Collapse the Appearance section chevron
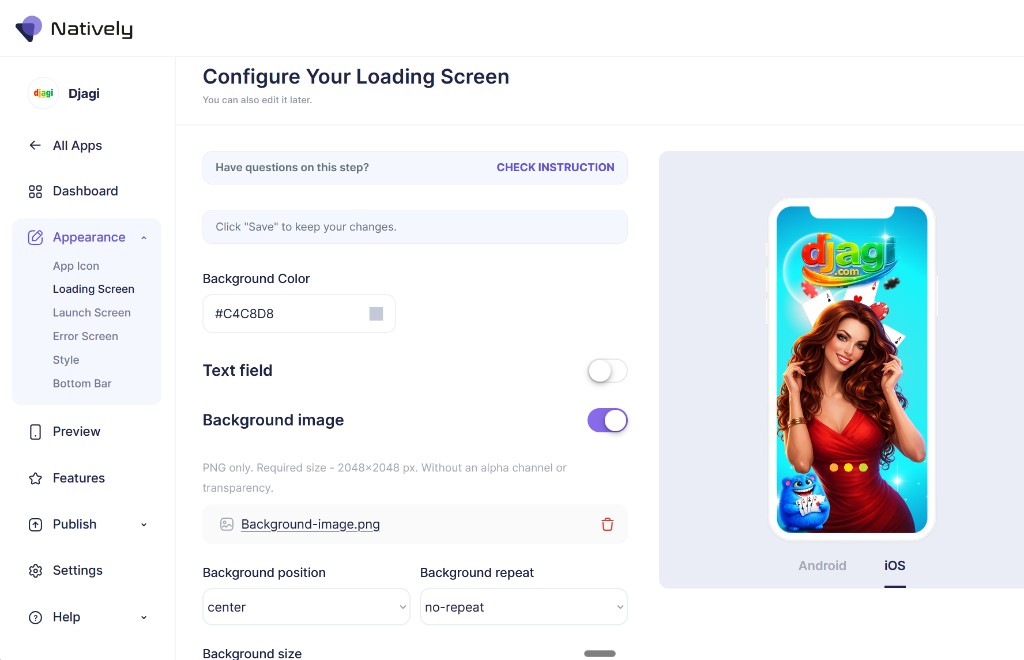The width and height of the screenshot is (1024, 660). pyautogui.click(x=144, y=238)
